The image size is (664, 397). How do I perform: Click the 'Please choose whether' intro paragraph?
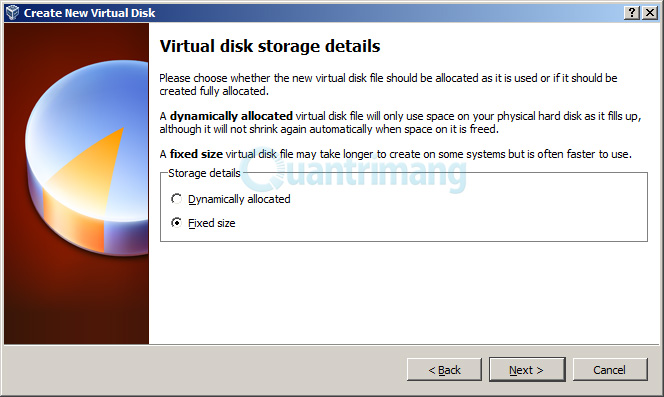(x=388, y=84)
